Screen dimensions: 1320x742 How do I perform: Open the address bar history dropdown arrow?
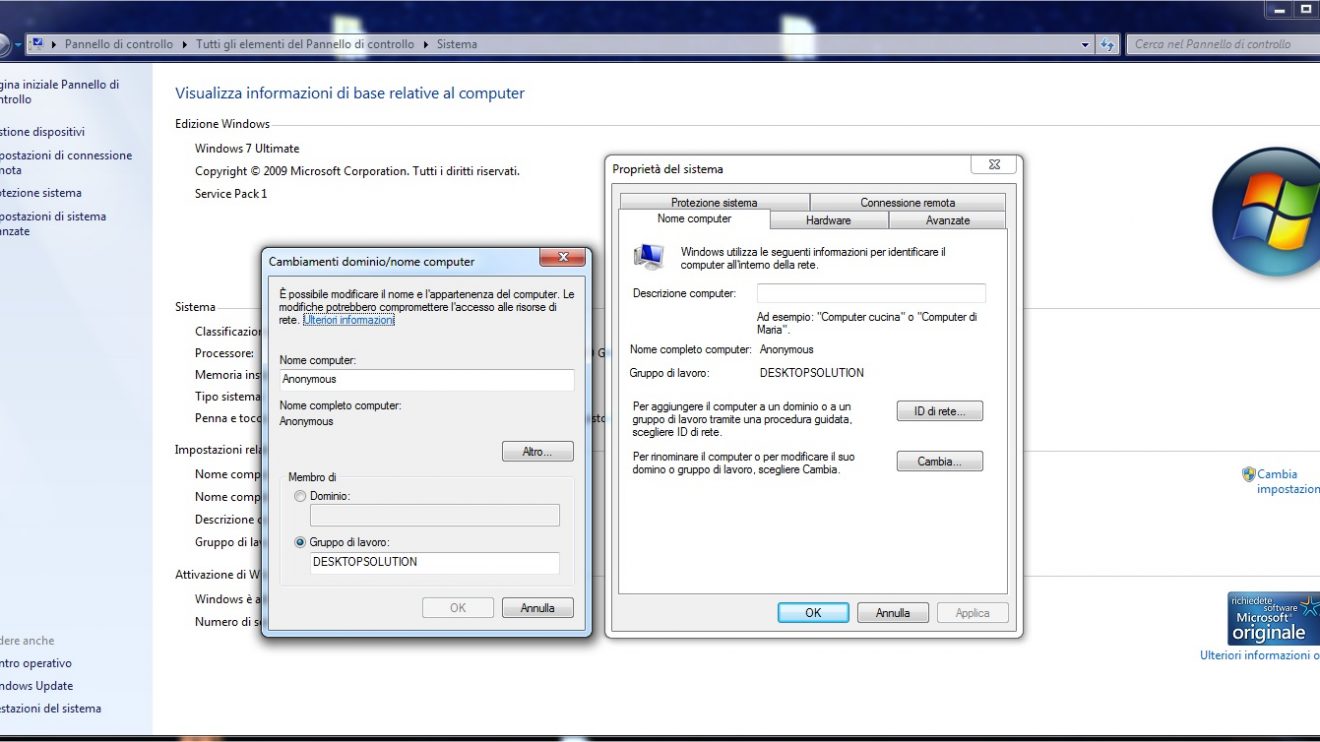tap(1086, 45)
